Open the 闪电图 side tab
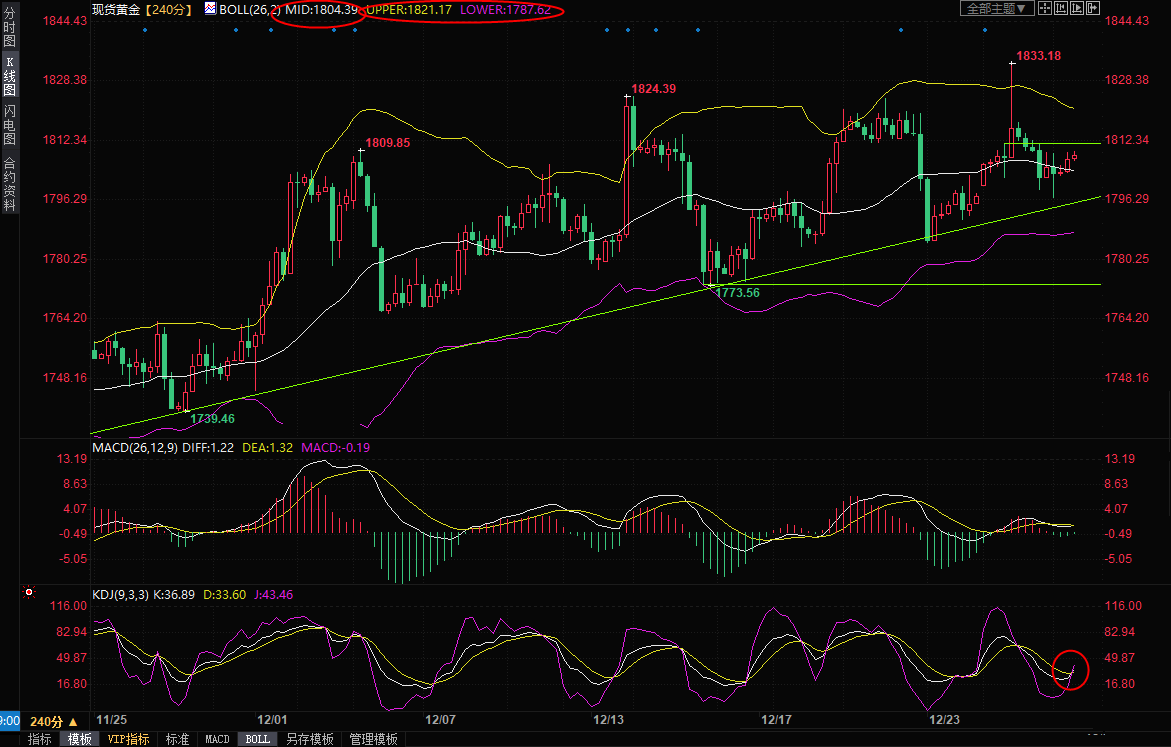The image size is (1171, 747). (x=9, y=125)
